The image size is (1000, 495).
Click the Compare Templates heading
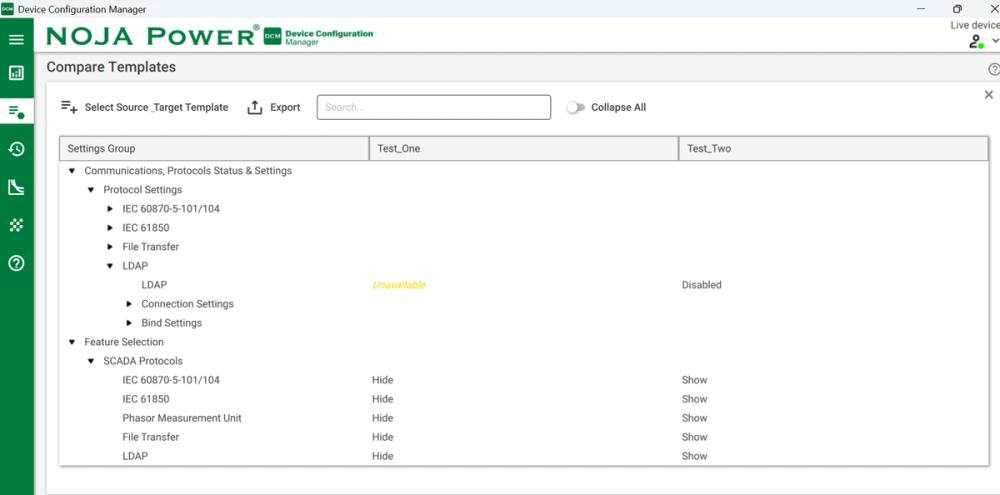point(111,67)
